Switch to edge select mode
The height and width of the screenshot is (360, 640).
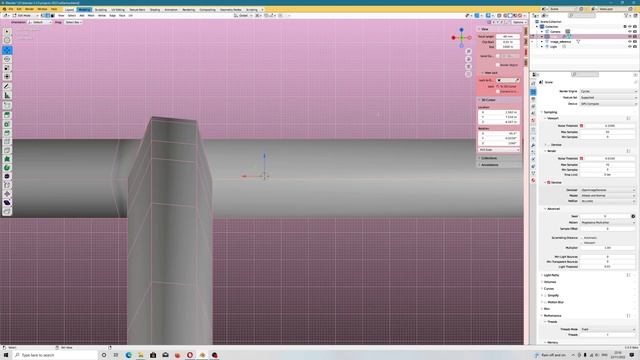point(48,16)
